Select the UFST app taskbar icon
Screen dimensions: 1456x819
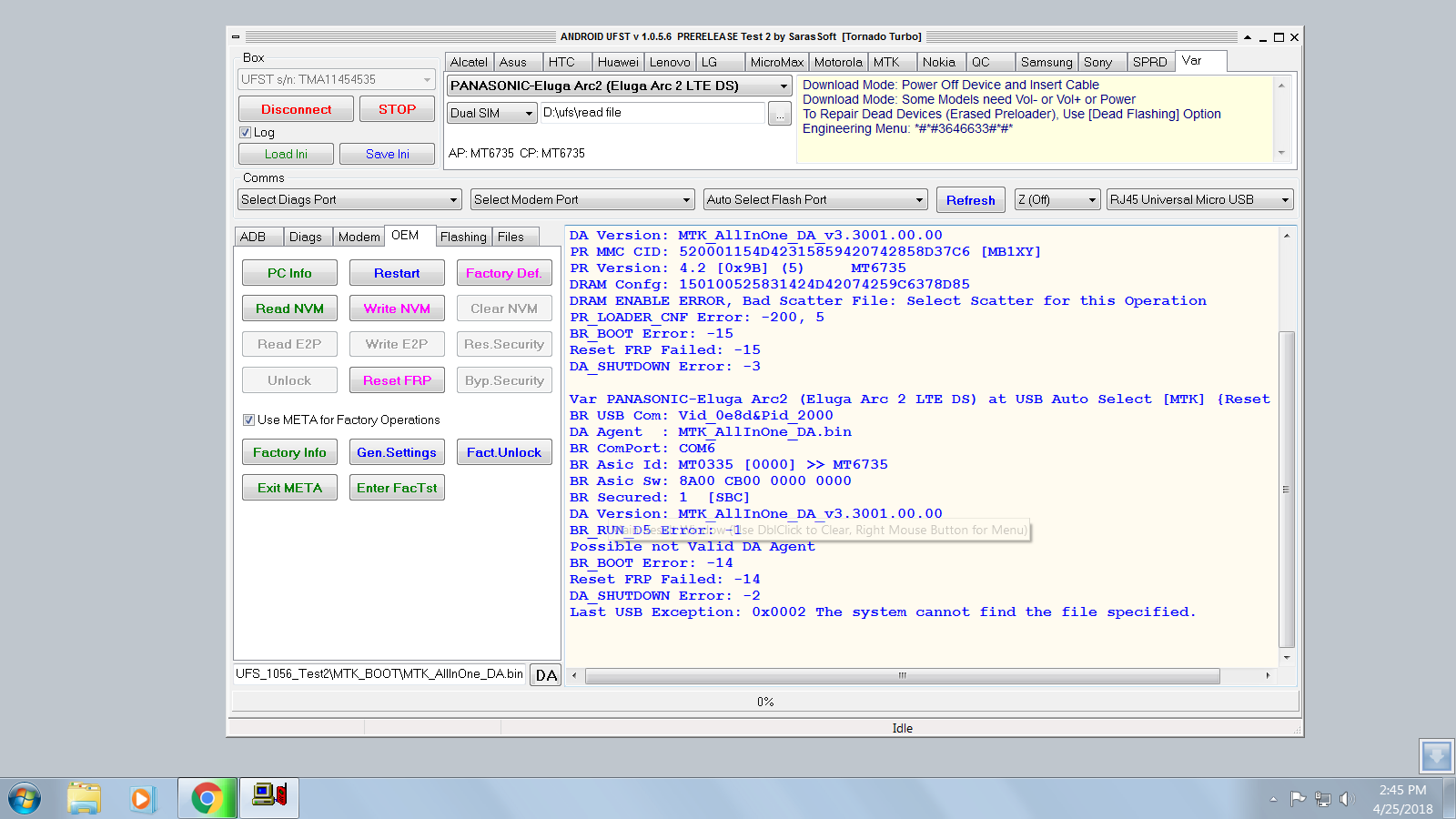click(269, 799)
